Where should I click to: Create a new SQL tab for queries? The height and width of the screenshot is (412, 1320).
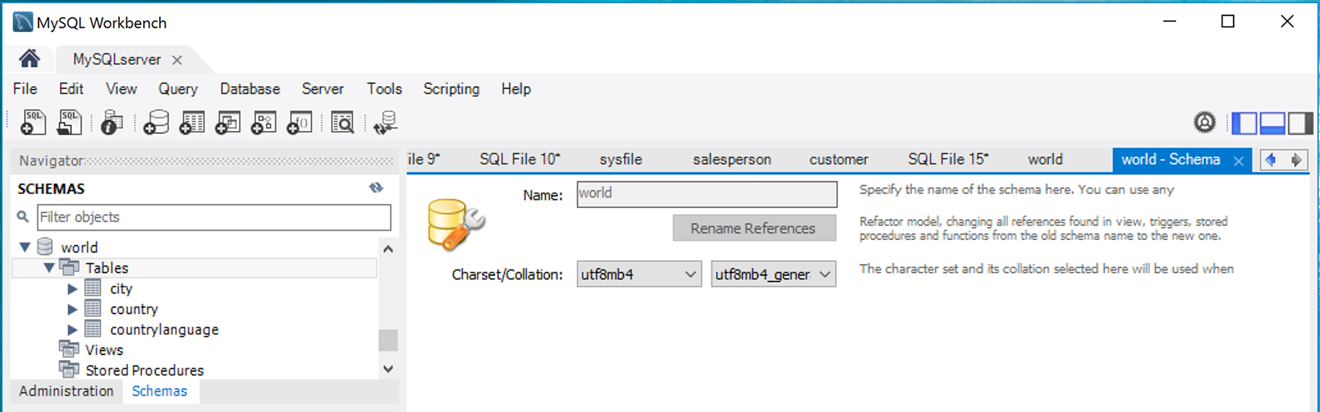[33, 122]
